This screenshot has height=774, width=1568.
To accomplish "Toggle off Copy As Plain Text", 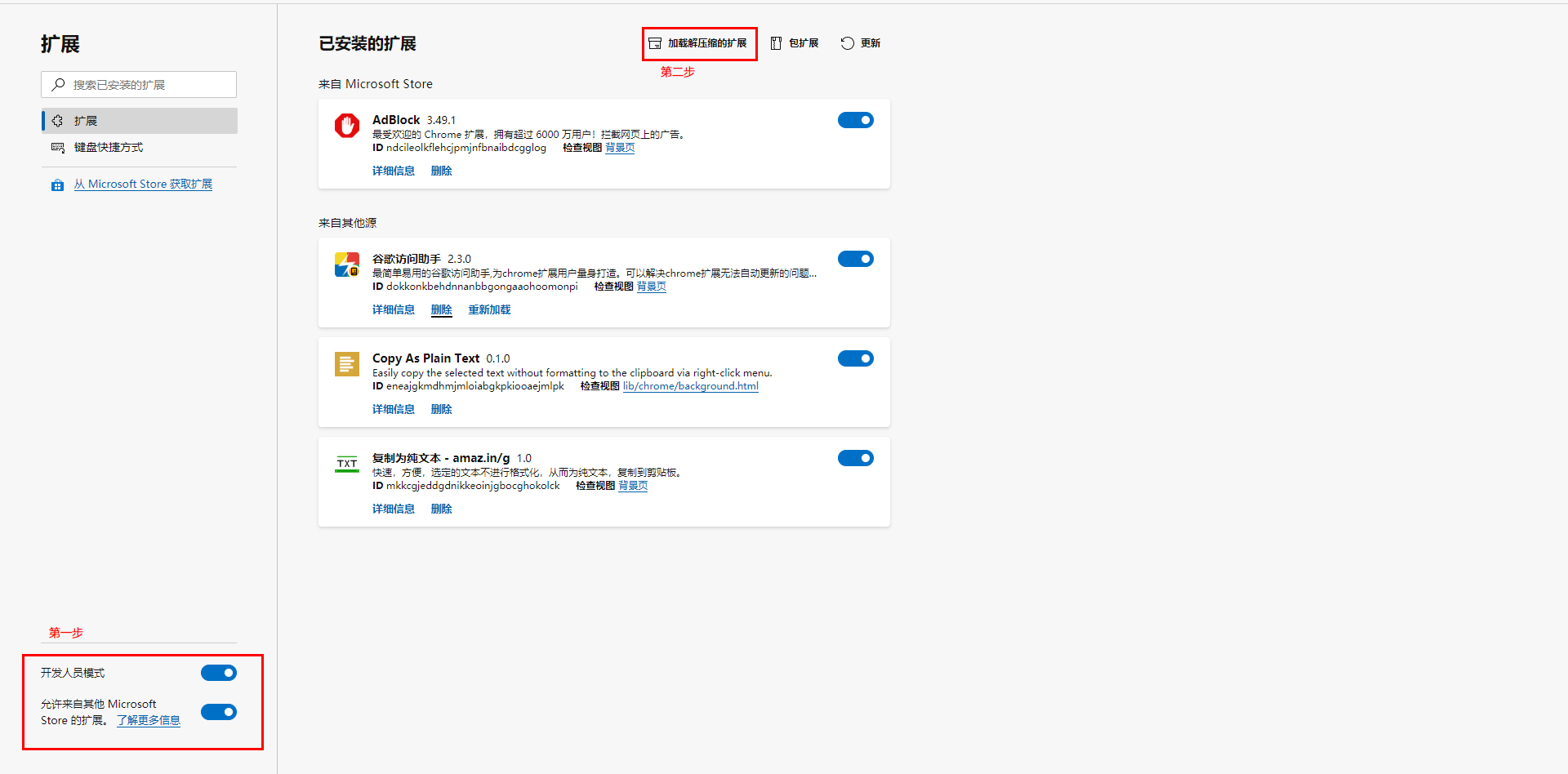I will 856,358.
